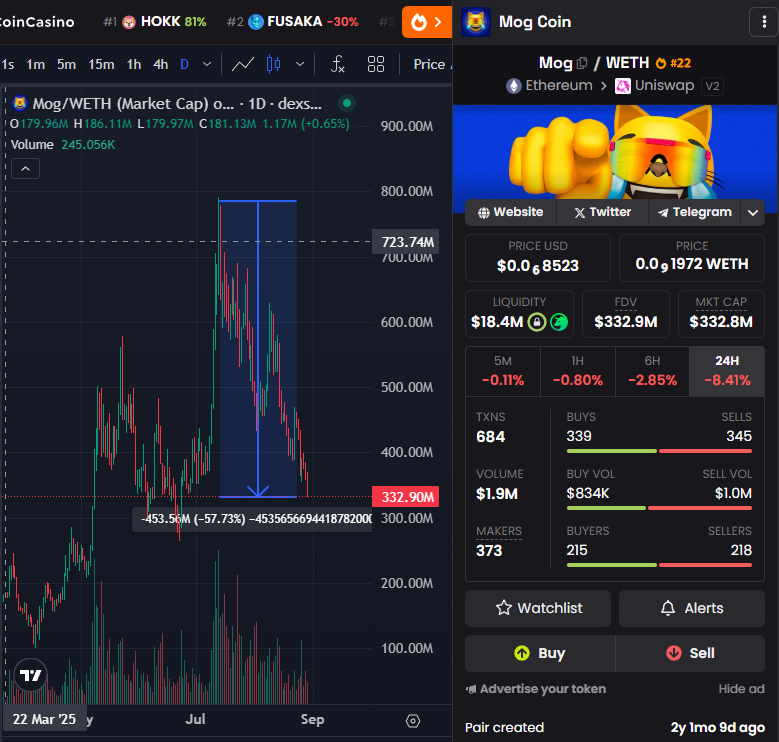Click the HOKK token icon in trending bar
The image size is (779, 742).
click(129, 22)
